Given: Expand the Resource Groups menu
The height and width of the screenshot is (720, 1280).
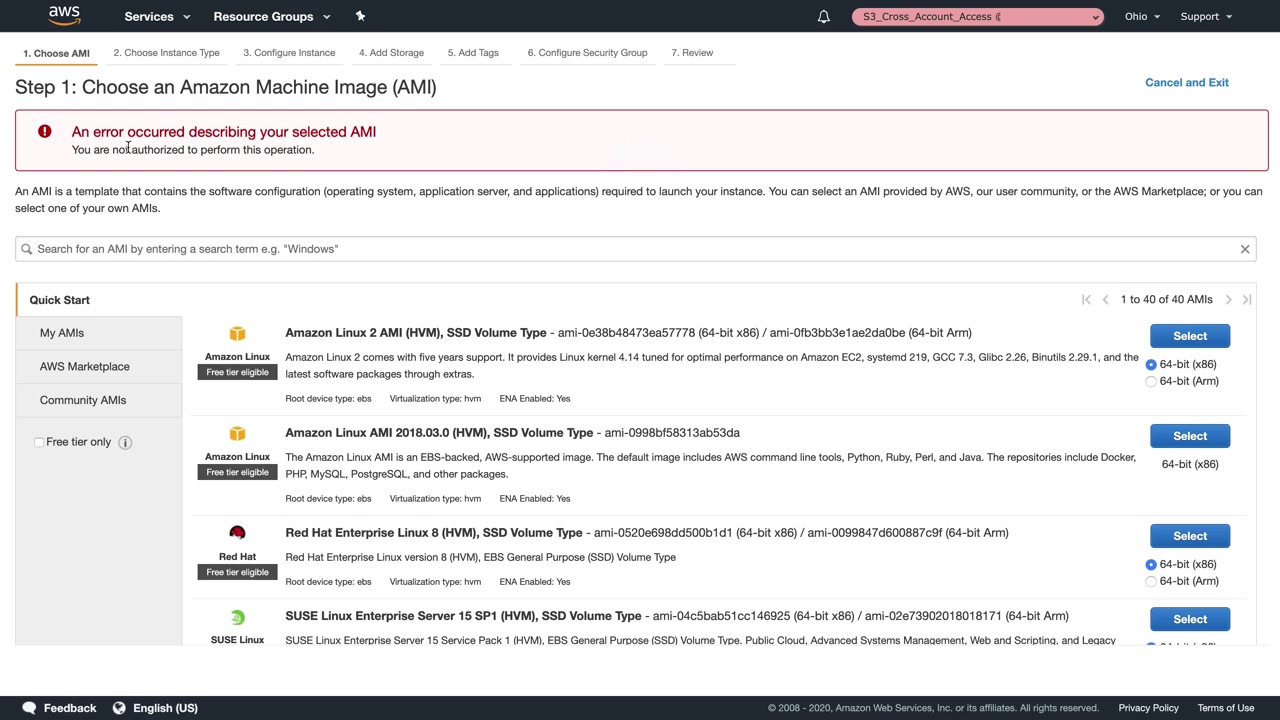Looking at the screenshot, I should coord(271,16).
